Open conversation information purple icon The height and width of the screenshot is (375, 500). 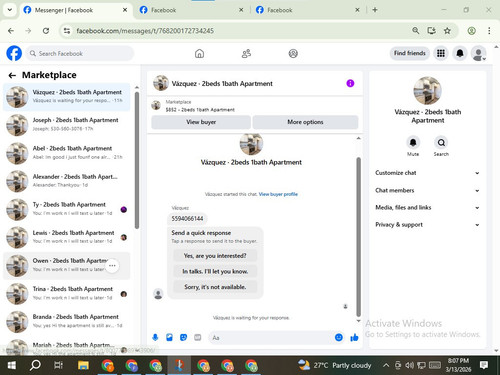[350, 83]
